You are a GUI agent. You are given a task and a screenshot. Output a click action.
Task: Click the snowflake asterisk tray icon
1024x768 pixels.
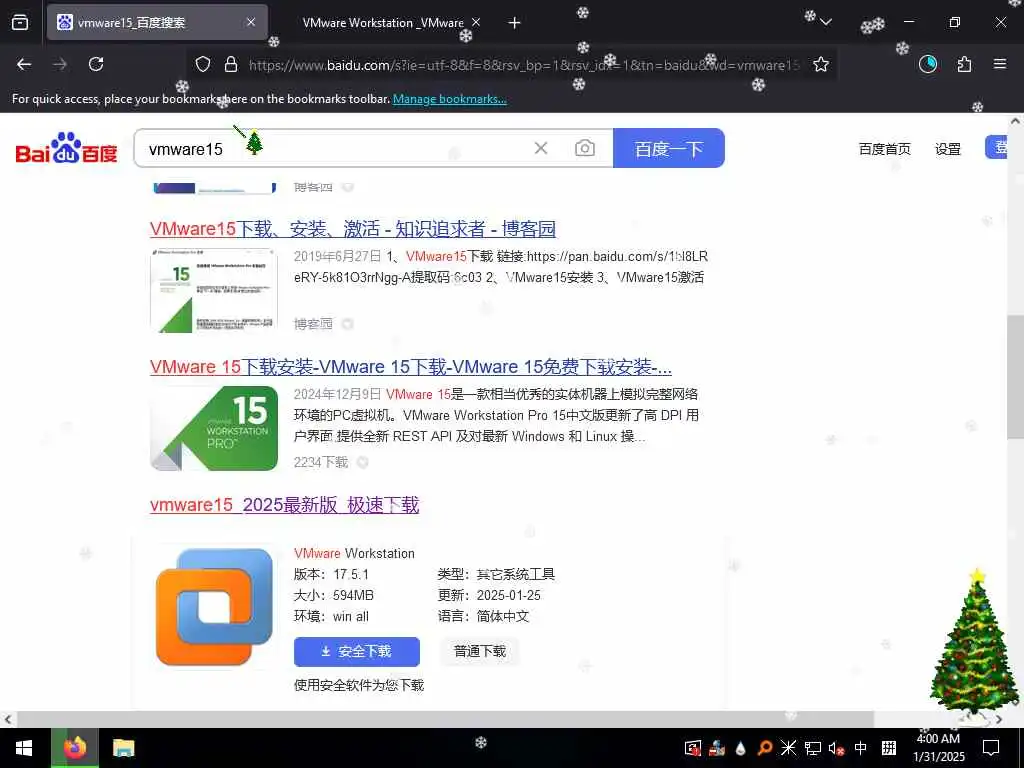[788, 748]
